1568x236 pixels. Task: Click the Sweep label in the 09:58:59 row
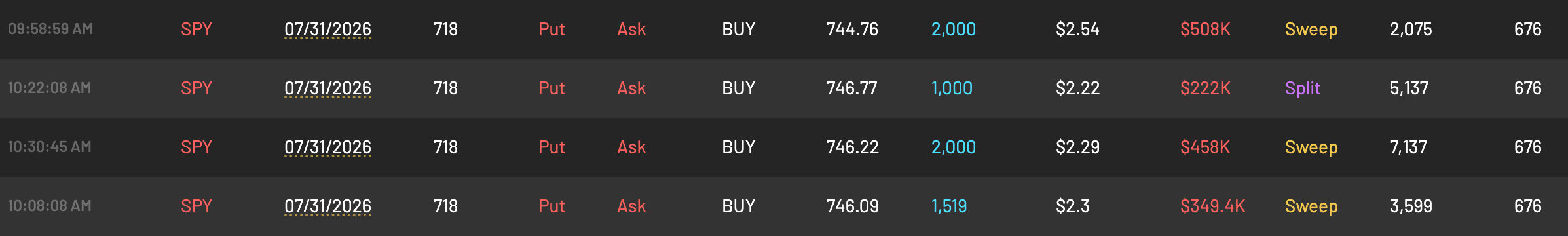[1311, 29]
